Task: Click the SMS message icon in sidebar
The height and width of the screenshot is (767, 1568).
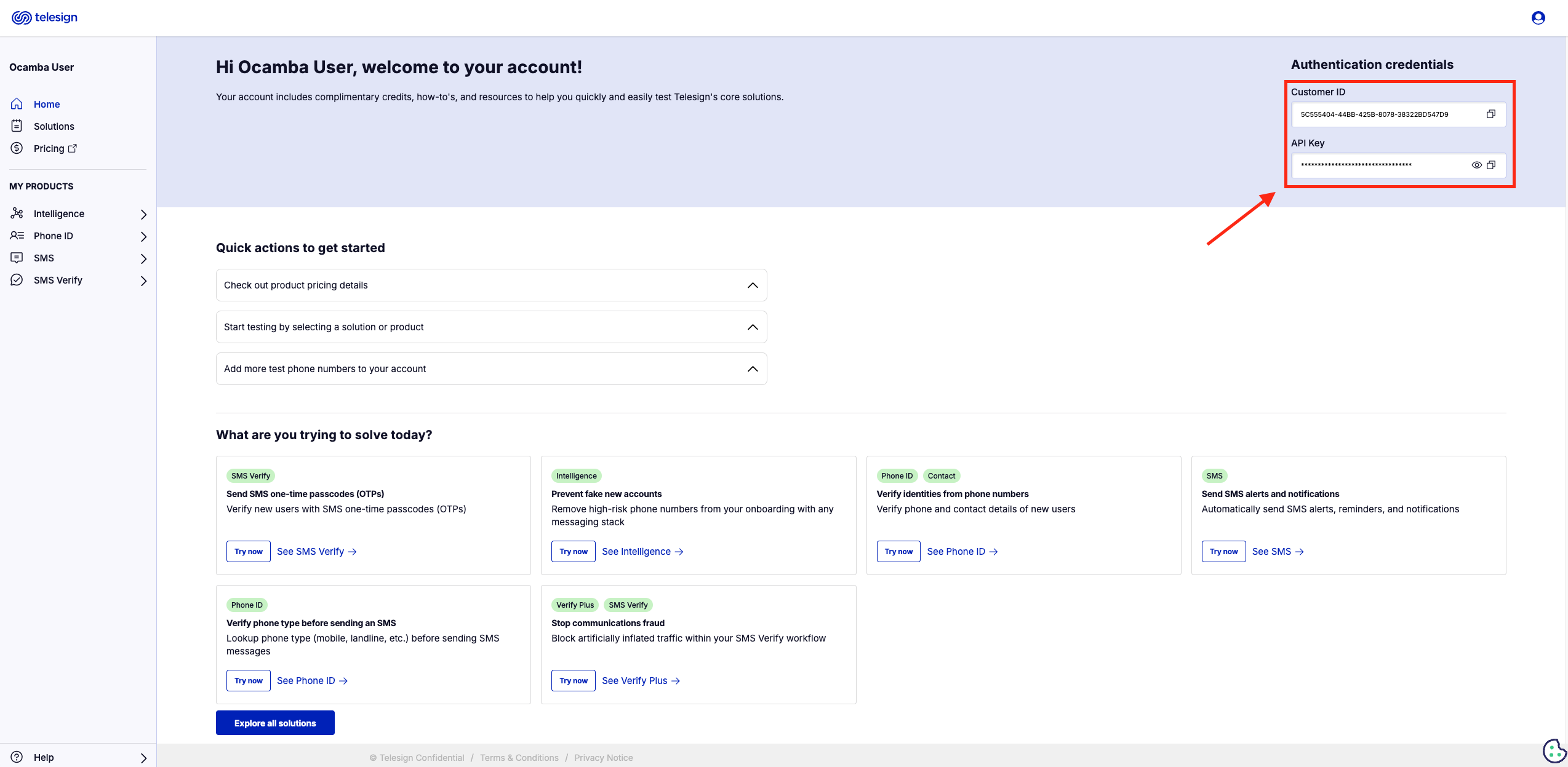Action: [17, 258]
